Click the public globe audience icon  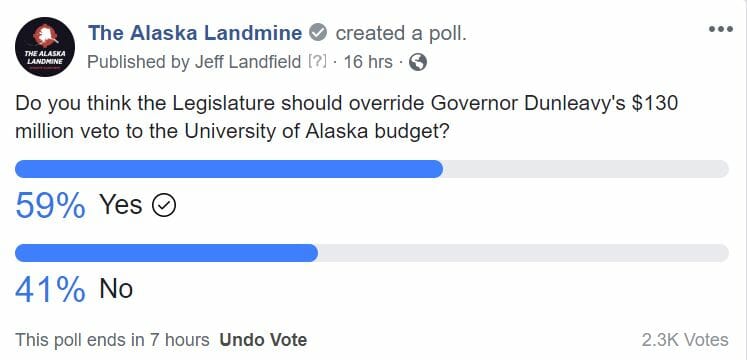click(x=417, y=62)
